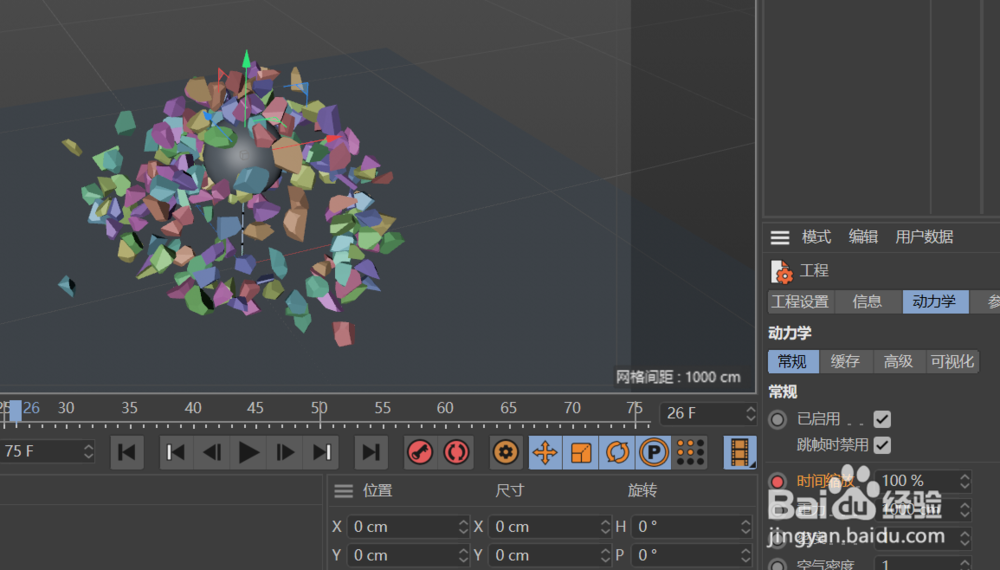Click the 空气密度 keyframe circle
The height and width of the screenshot is (570, 1000).
[777, 565]
